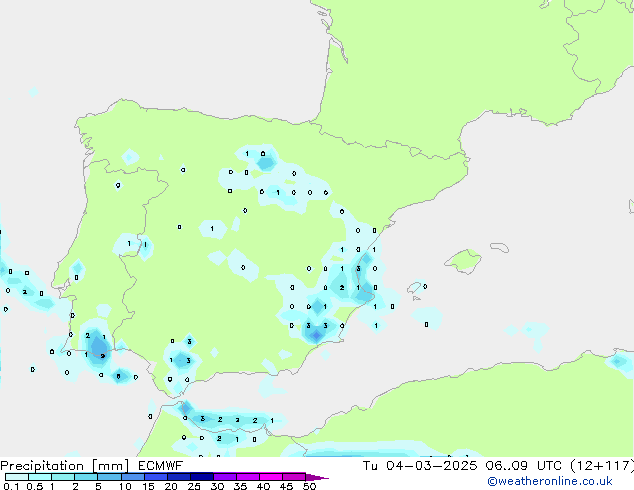Click the weatheronline.co.uk copyright link
Screen dimensions: 634x490
point(556,481)
